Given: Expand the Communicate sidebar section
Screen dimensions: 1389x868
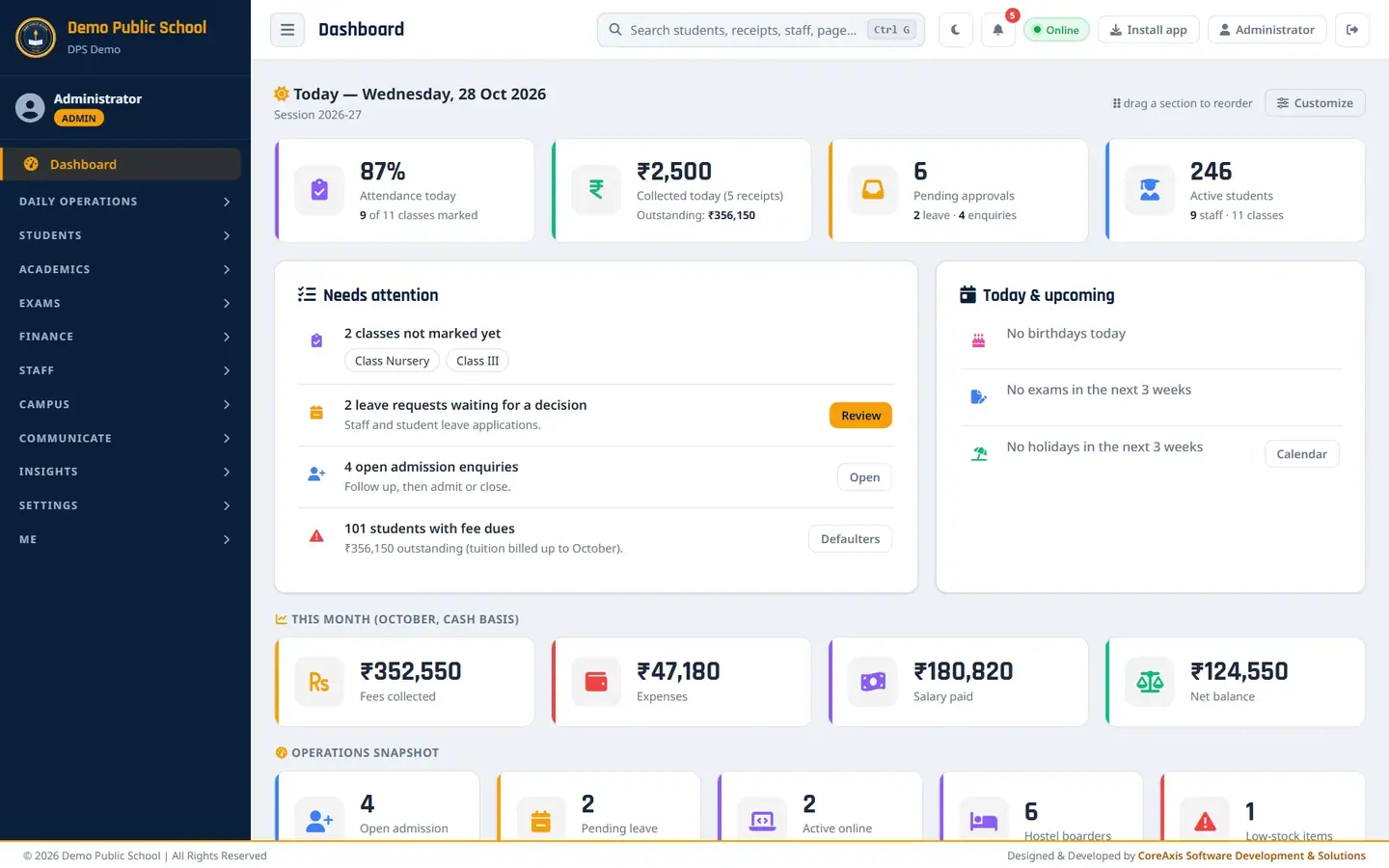Looking at the screenshot, I should point(125,438).
